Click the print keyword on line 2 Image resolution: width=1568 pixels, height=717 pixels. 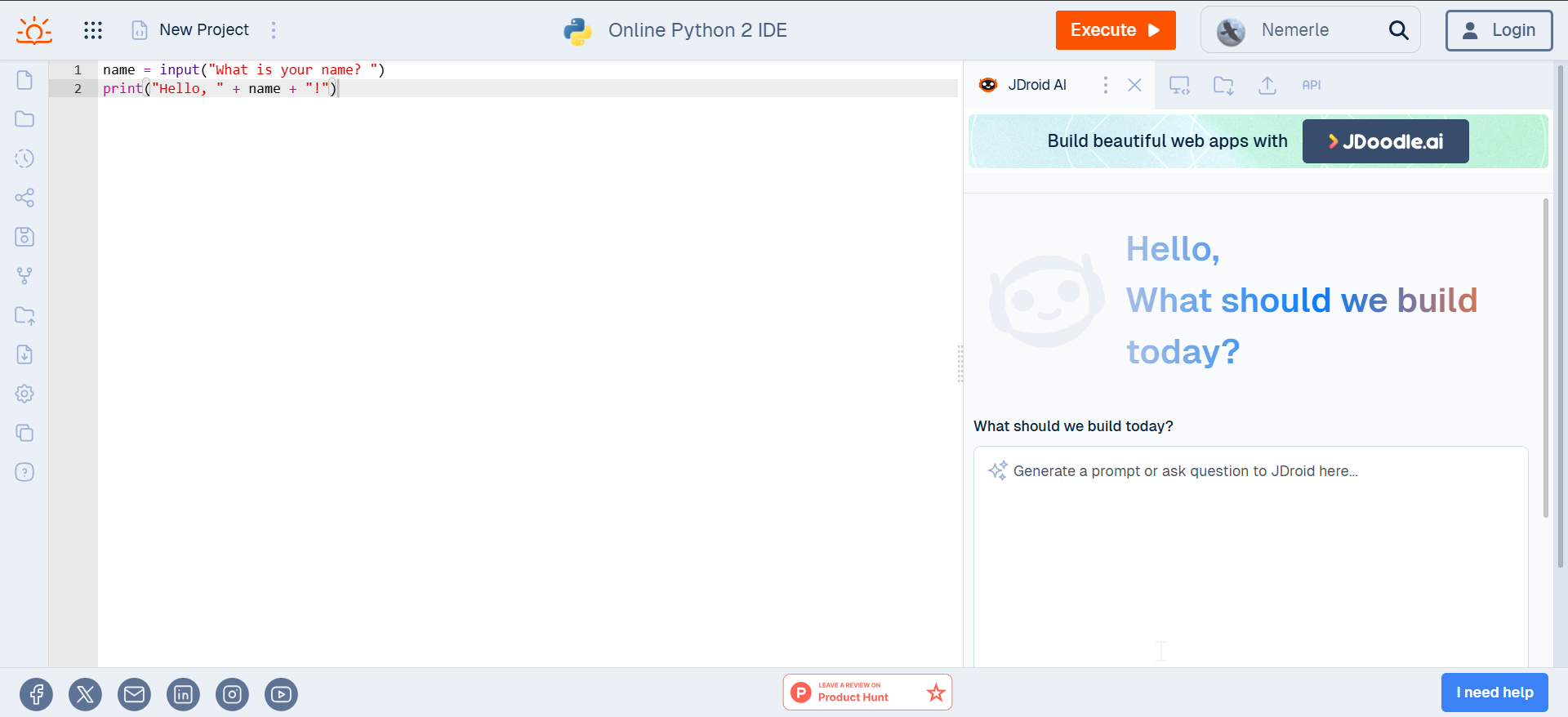(x=122, y=88)
